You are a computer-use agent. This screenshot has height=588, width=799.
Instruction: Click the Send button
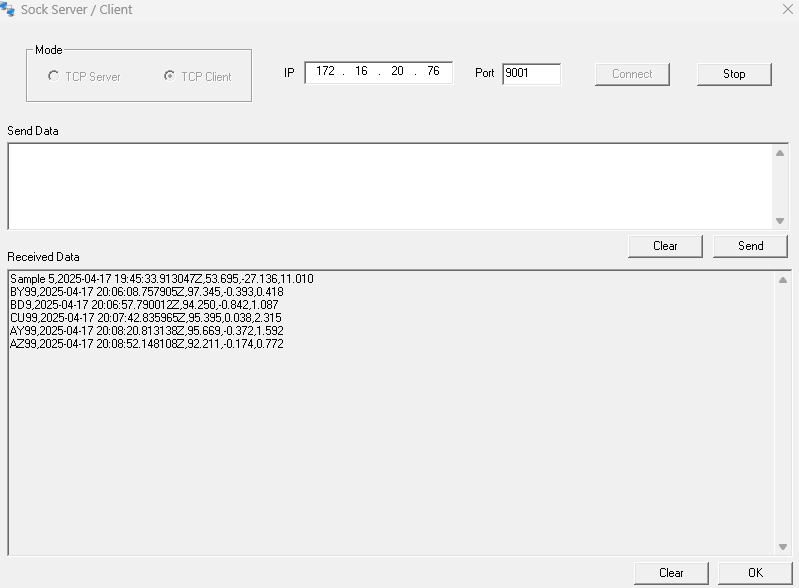[x=750, y=246]
